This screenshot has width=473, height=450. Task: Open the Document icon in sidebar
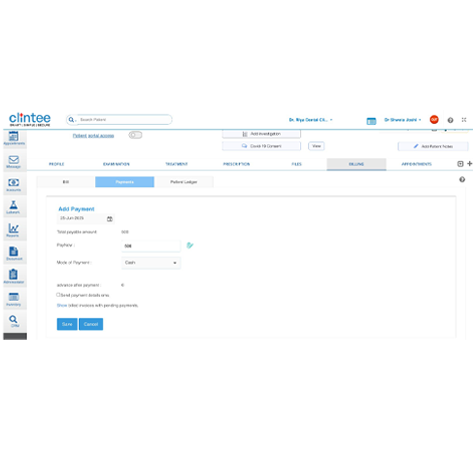[x=14, y=253]
